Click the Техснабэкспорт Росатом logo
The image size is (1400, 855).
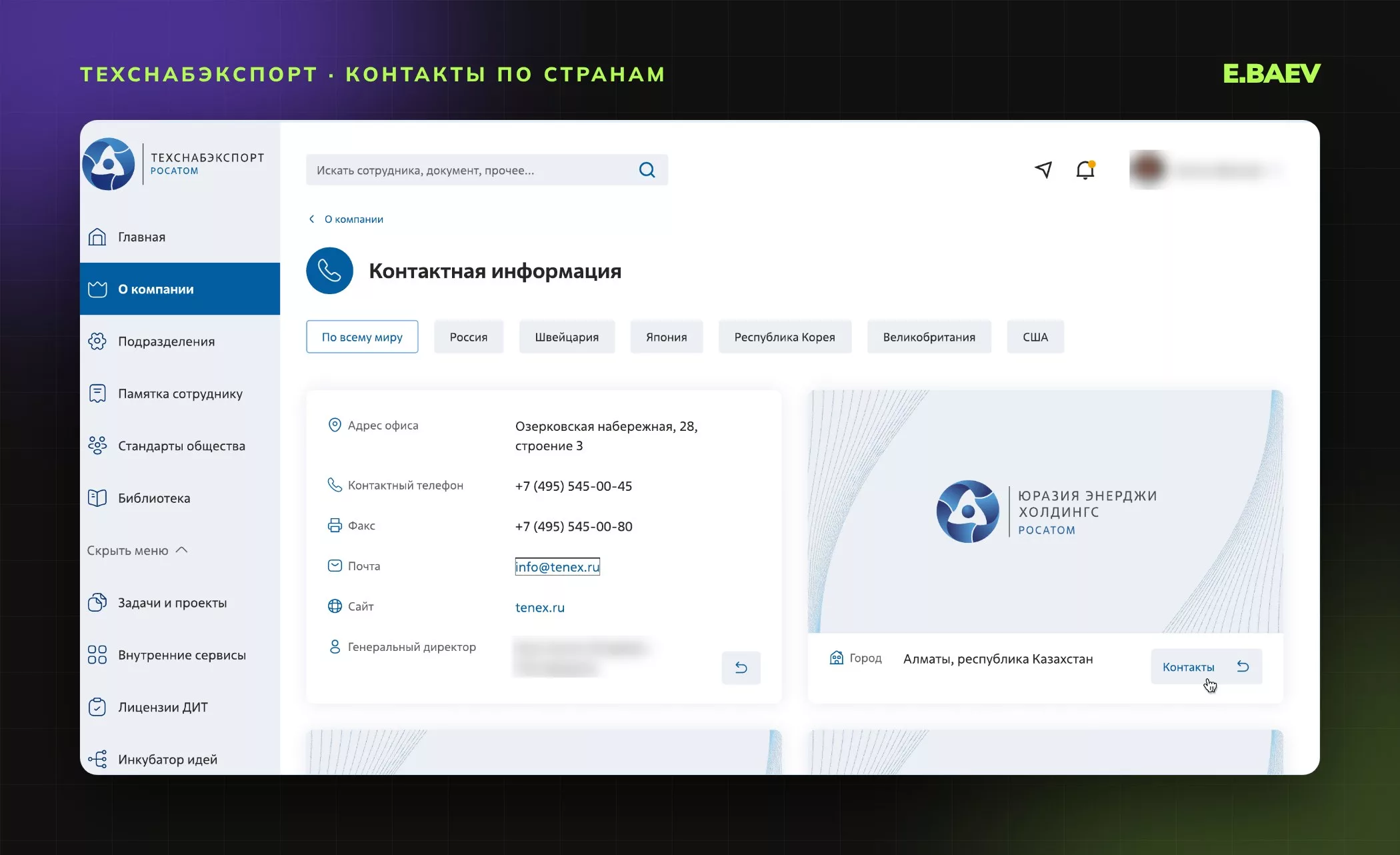click(174, 164)
